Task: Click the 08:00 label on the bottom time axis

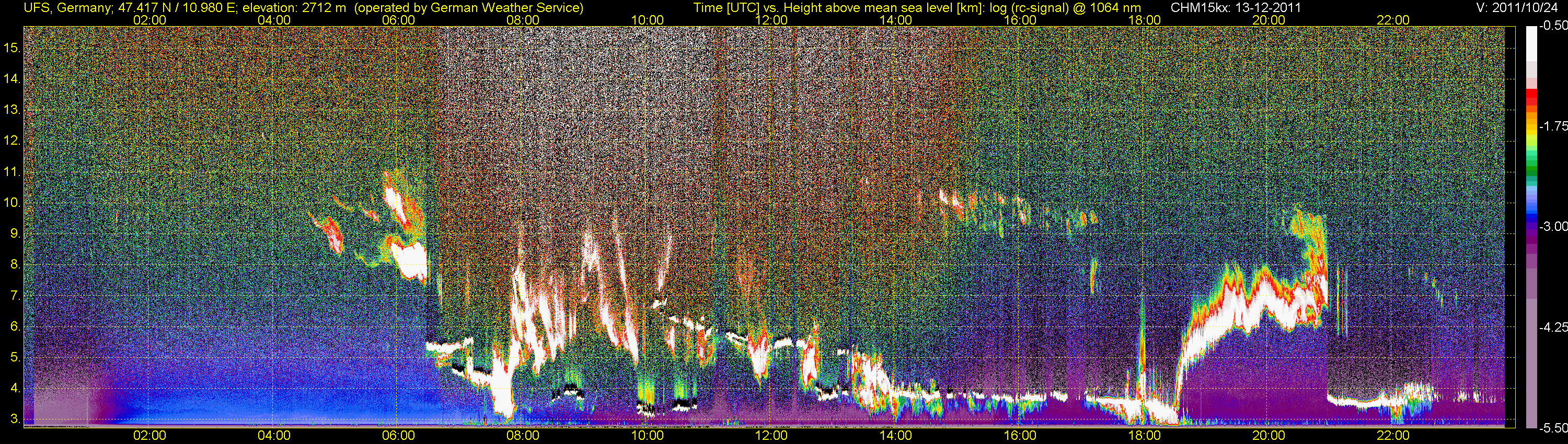Action: [523, 436]
